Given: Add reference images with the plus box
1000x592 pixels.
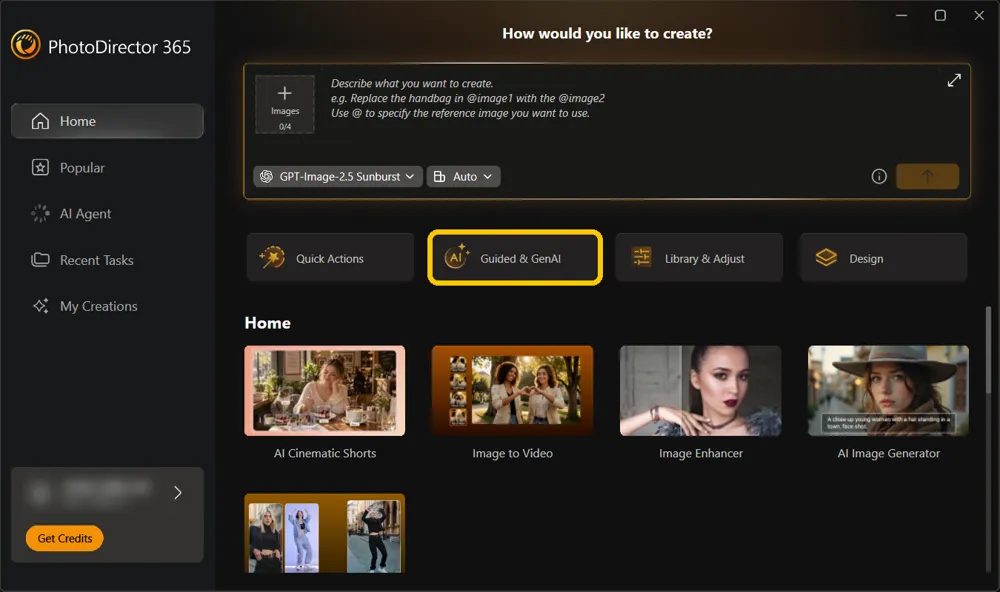Looking at the screenshot, I should coord(284,104).
